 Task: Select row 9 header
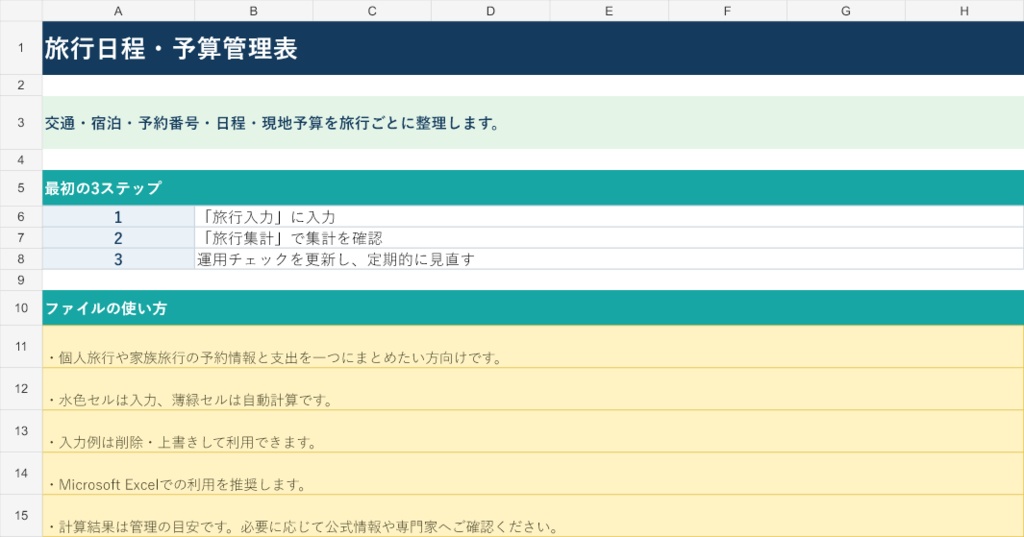[x=21, y=280]
